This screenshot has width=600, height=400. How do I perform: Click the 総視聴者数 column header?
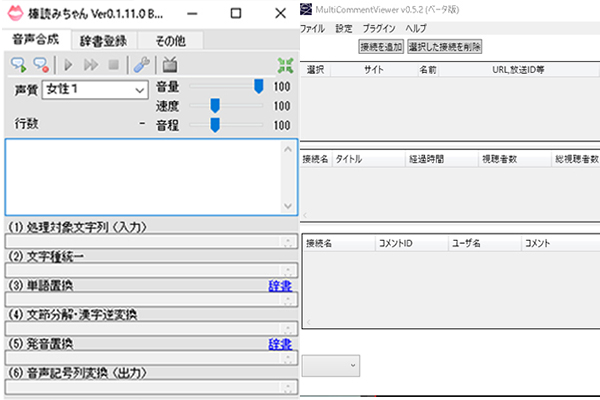point(576,159)
